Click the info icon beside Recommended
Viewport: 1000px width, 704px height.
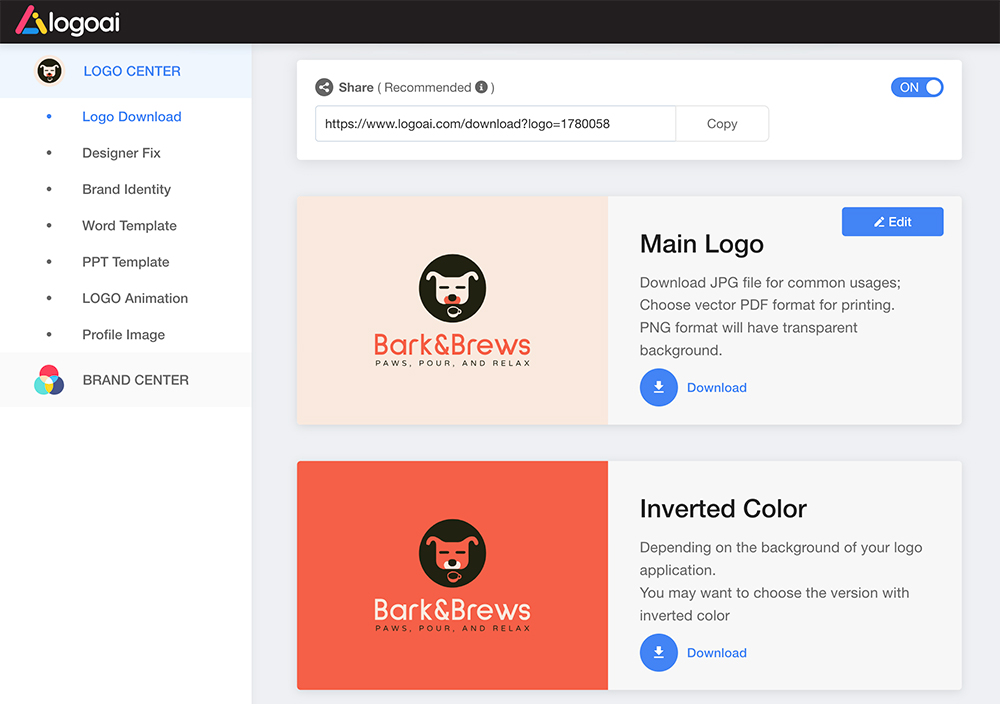(481, 87)
